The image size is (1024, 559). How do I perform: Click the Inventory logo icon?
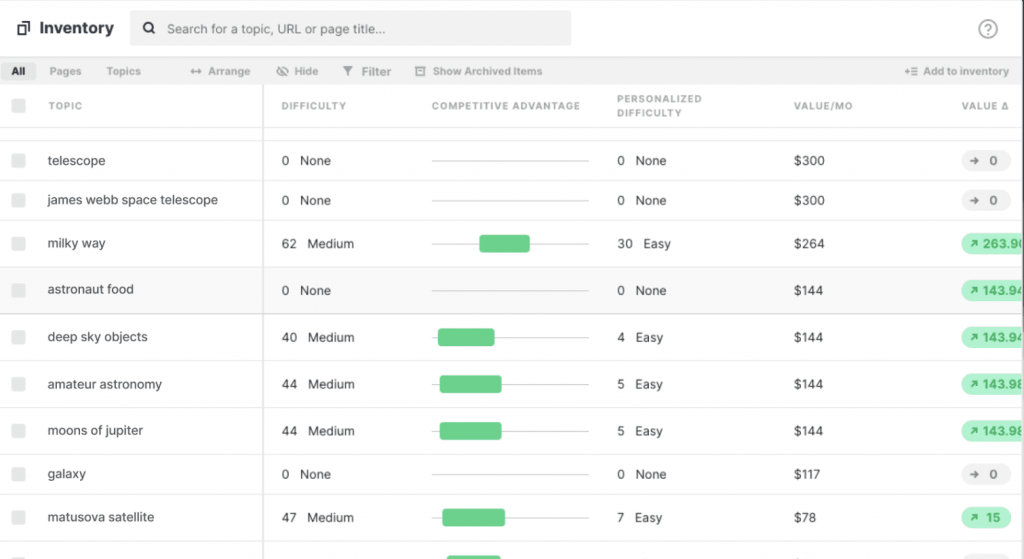tap(23, 28)
